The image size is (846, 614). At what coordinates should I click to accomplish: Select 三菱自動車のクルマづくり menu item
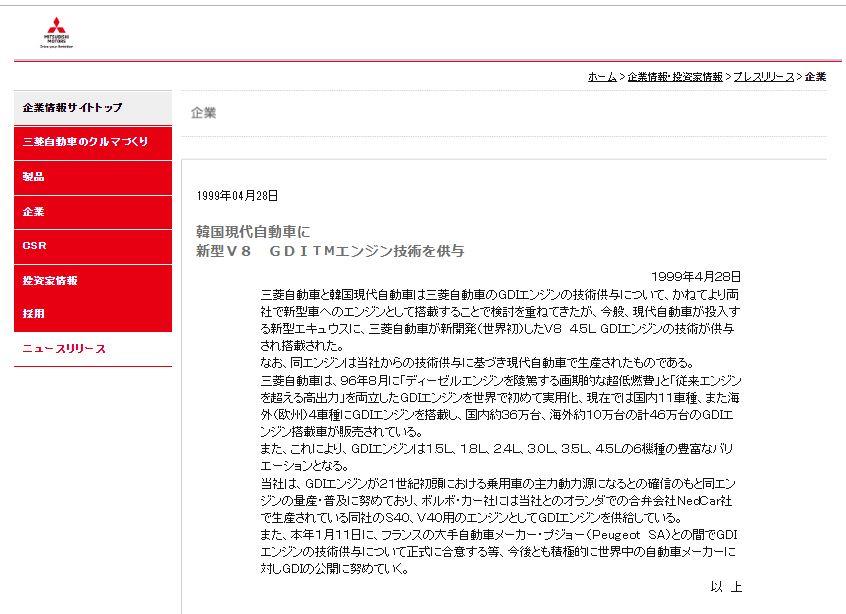click(93, 142)
